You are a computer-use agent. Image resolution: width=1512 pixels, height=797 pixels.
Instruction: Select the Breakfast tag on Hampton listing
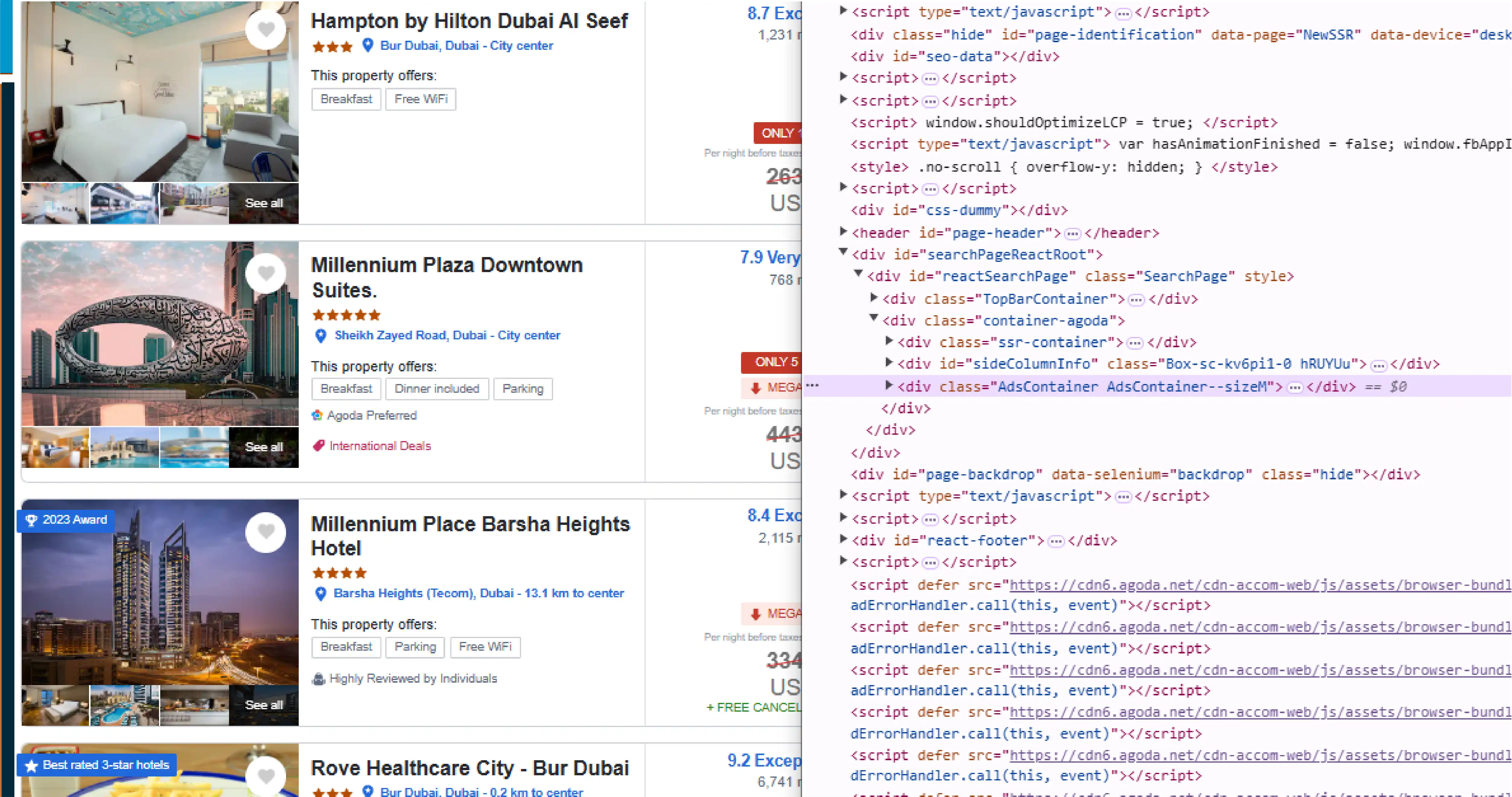(346, 99)
